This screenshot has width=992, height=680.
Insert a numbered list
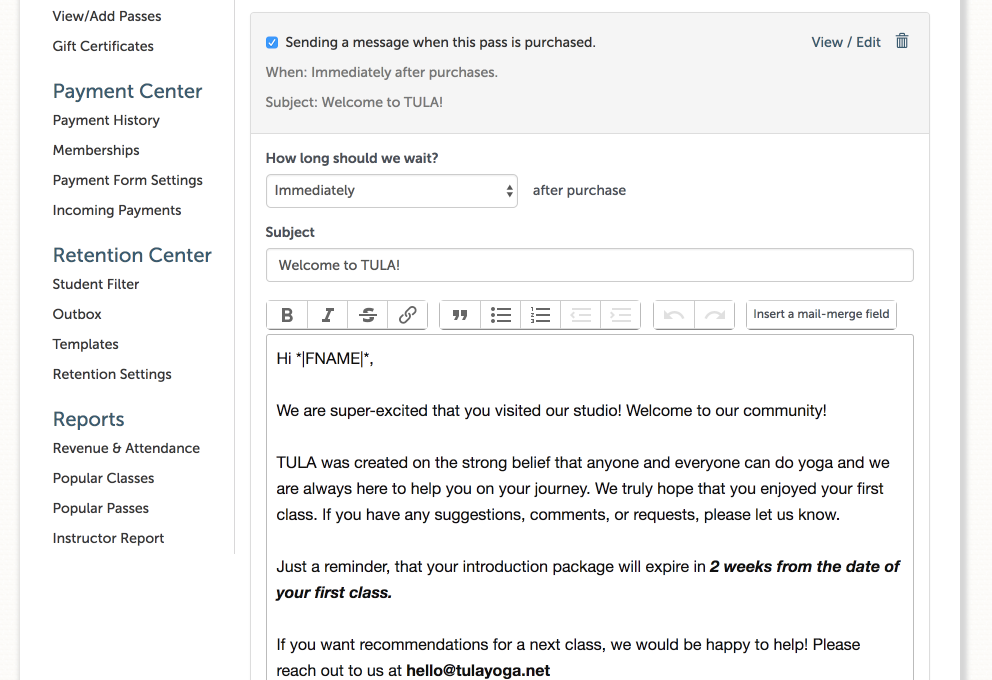(x=540, y=315)
